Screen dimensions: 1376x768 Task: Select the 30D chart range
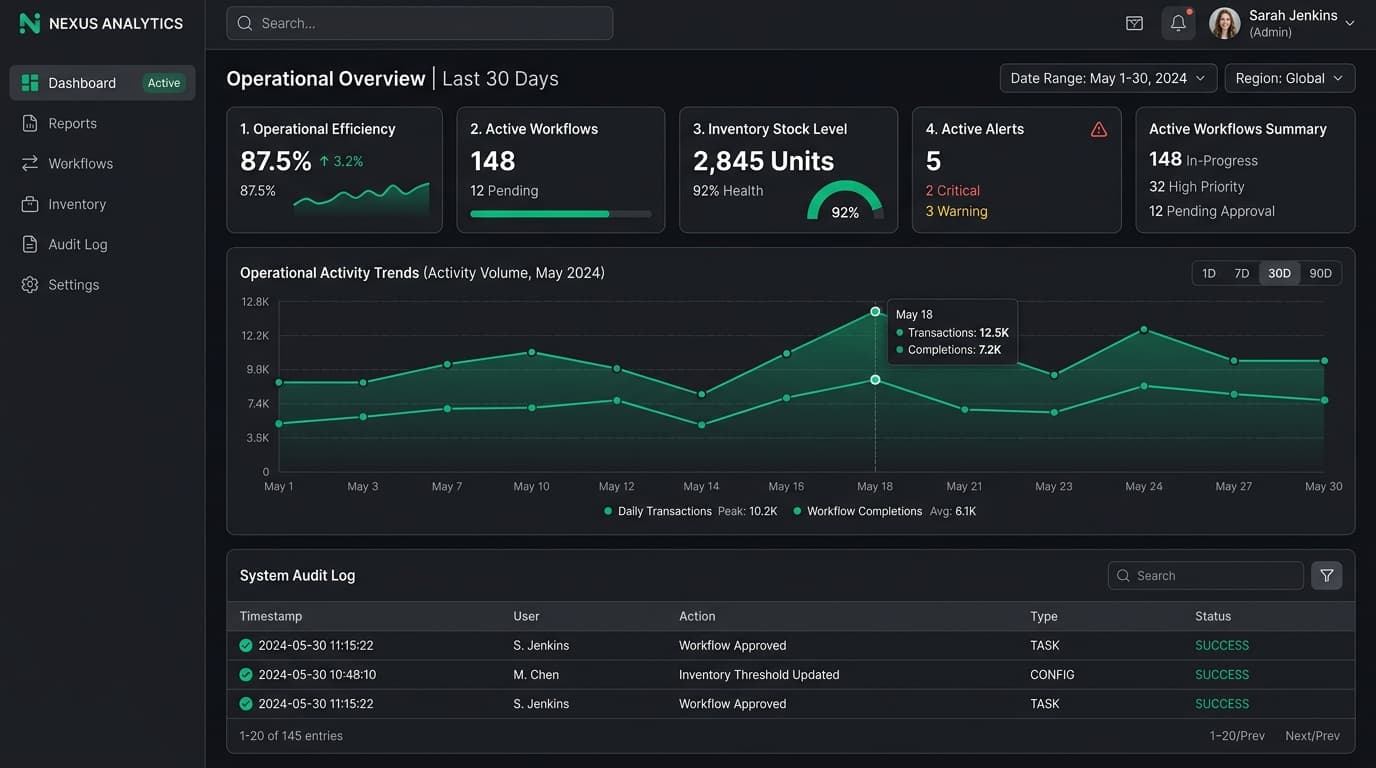click(1279, 273)
